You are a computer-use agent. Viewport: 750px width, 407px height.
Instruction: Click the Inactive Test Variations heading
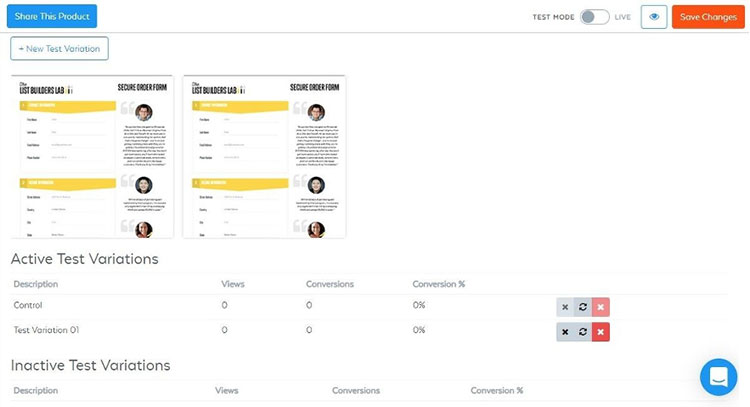point(90,365)
